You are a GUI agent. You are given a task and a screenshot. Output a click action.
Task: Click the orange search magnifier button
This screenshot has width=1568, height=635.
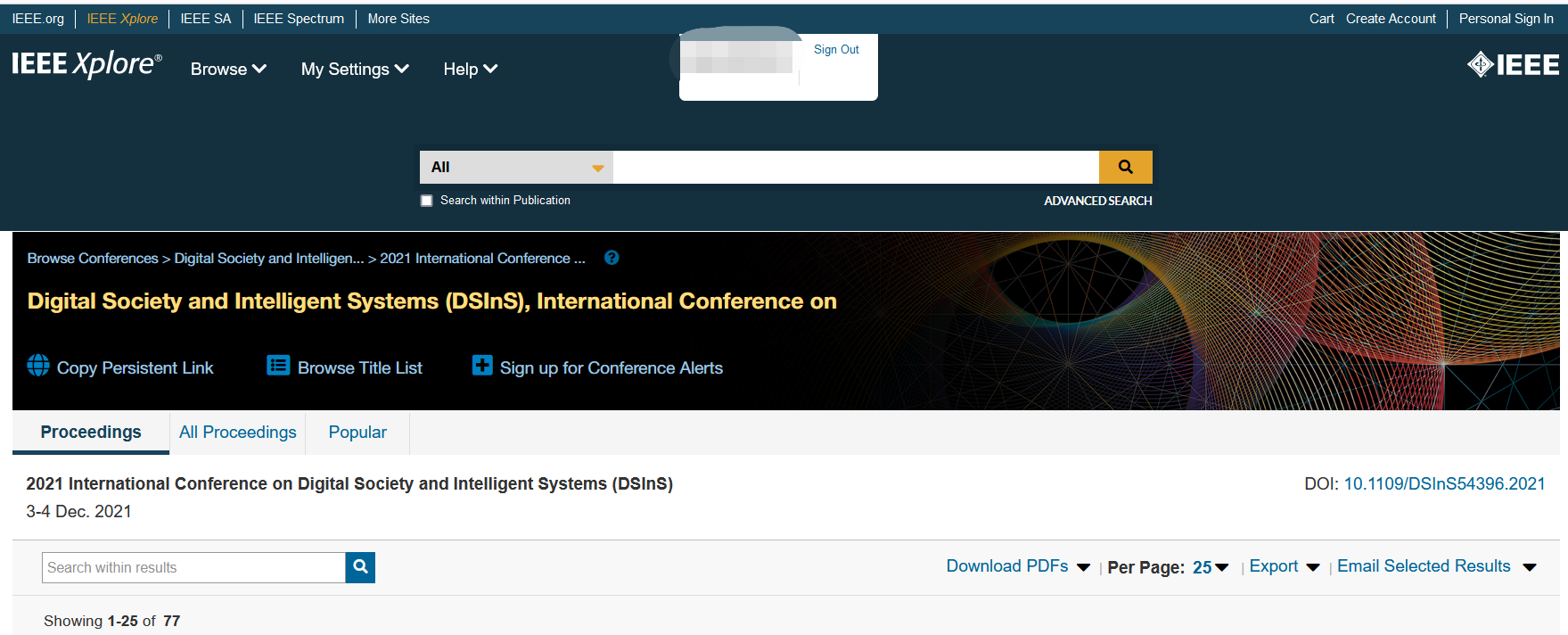click(x=1125, y=167)
